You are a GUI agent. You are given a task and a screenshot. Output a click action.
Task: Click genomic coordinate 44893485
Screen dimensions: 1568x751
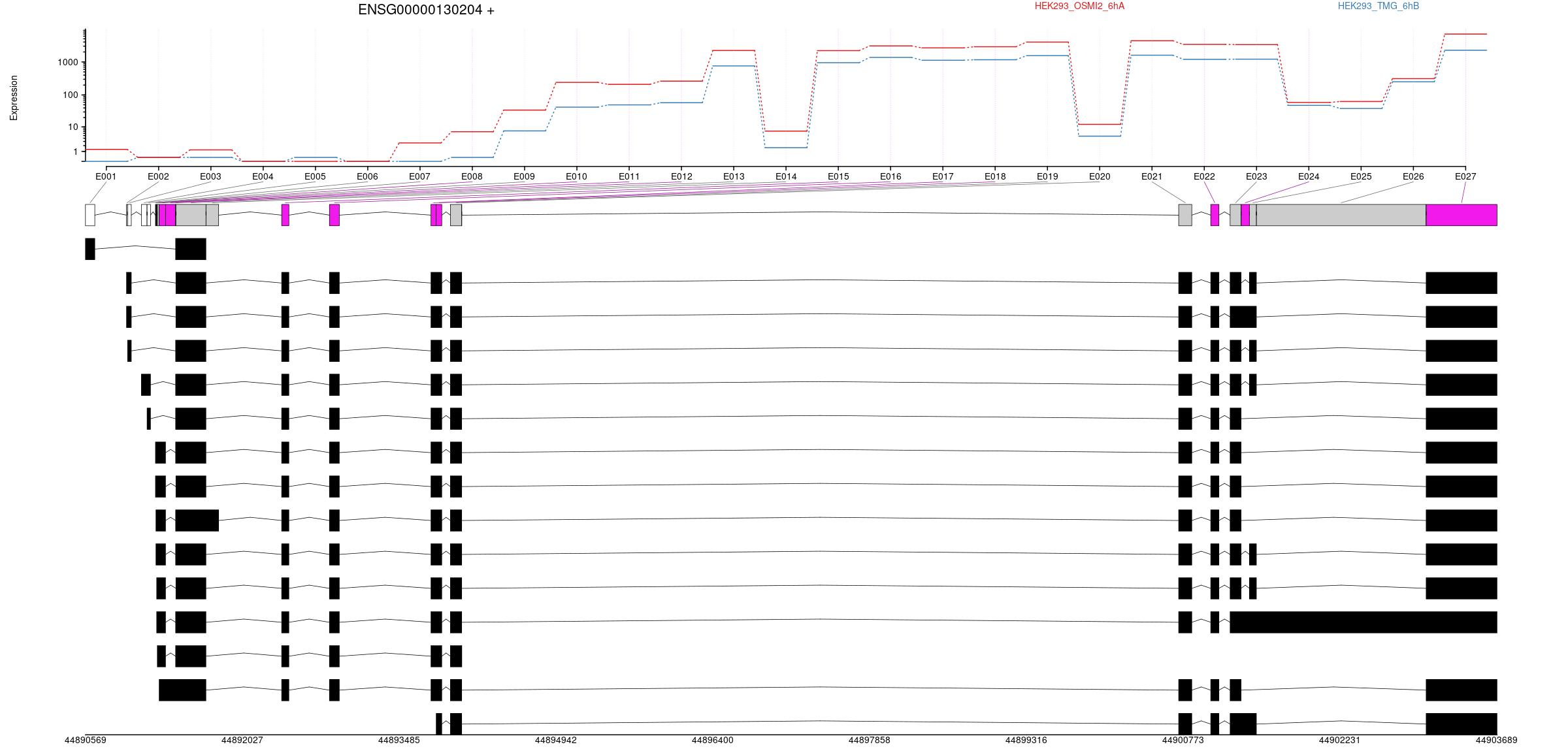(399, 740)
